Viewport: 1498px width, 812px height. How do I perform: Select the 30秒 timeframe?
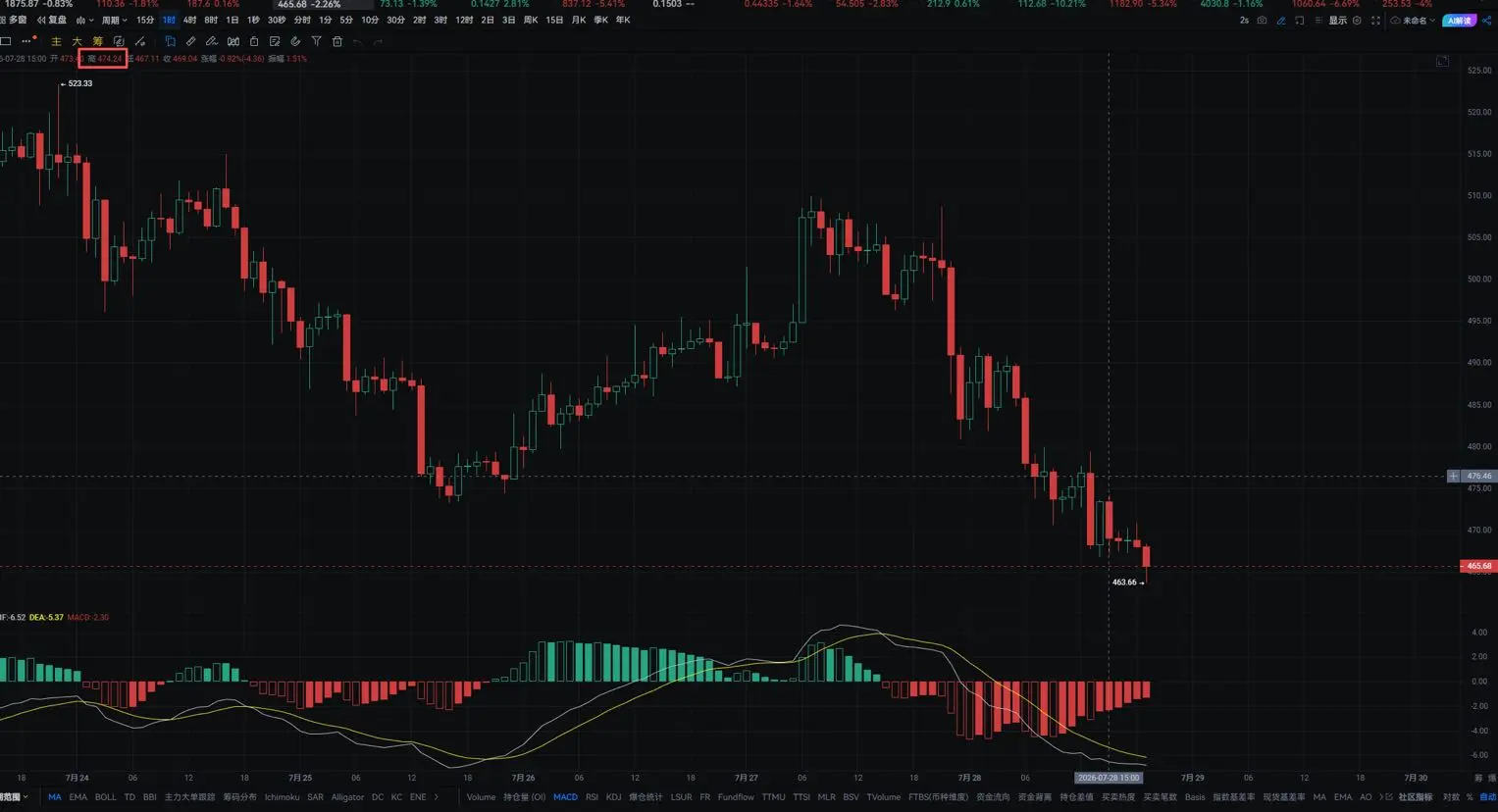pyautogui.click(x=277, y=20)
